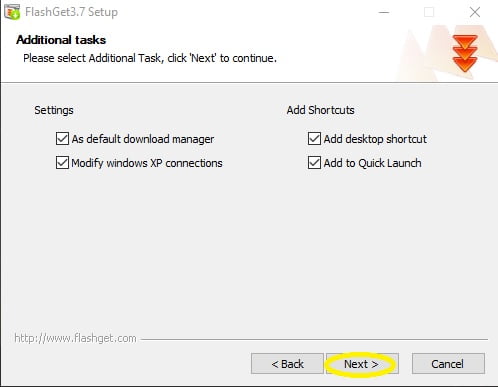
Task: Click the grayed-out maximize window button
Action: coord(429,12)
